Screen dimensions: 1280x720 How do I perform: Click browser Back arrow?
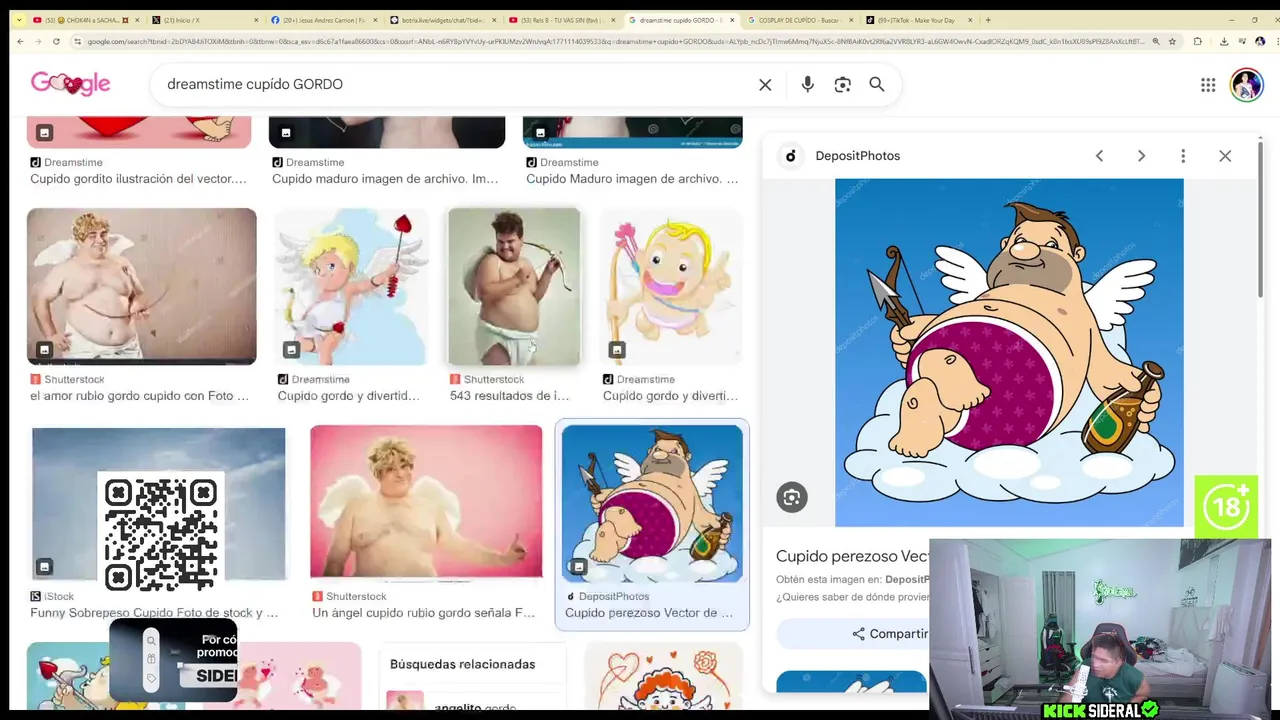coord(19,41)
